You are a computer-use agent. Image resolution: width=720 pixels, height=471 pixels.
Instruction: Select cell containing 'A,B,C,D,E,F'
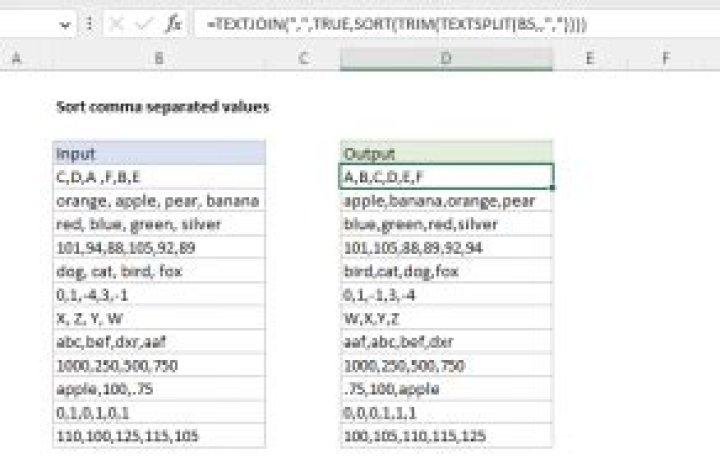pos(446,177)
